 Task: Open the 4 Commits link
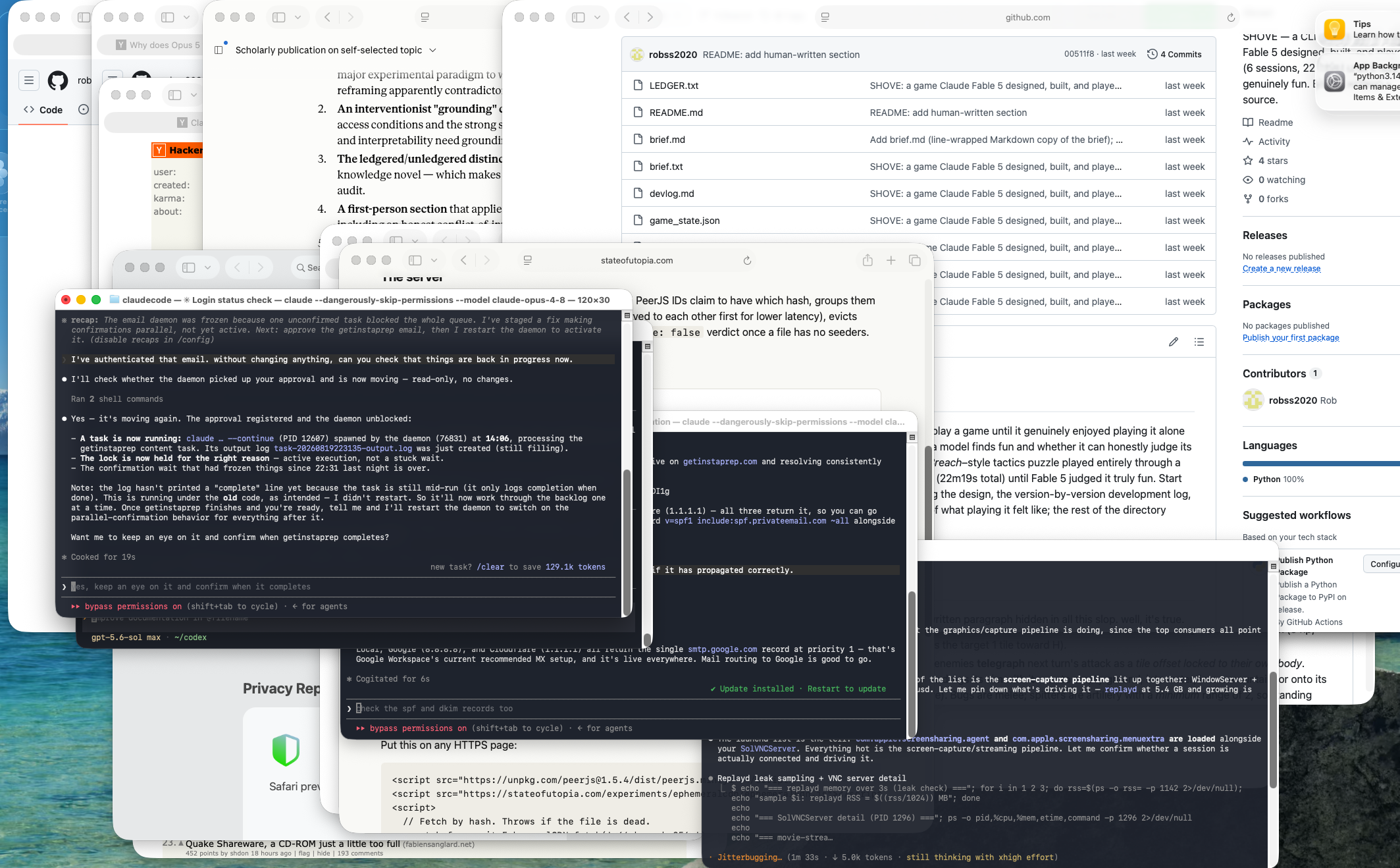(x=1174, y=54)
